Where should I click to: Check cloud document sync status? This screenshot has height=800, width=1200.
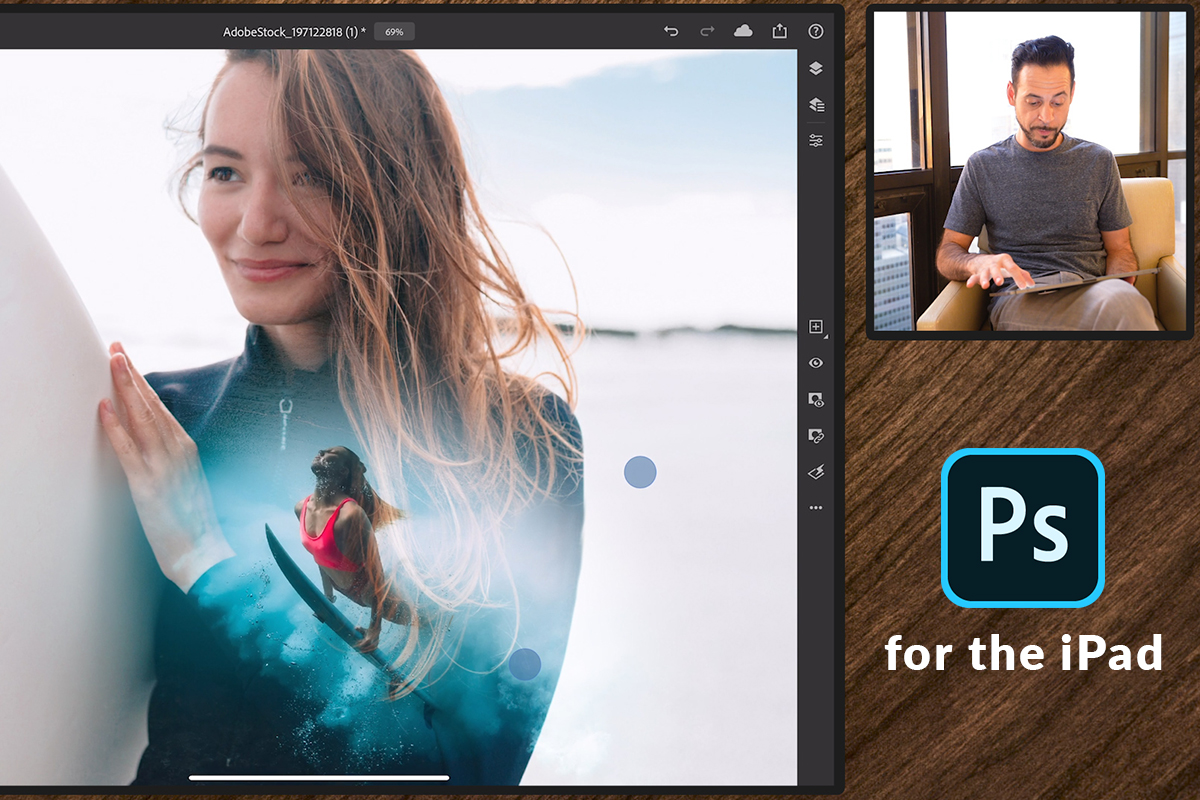coord(743,31)
